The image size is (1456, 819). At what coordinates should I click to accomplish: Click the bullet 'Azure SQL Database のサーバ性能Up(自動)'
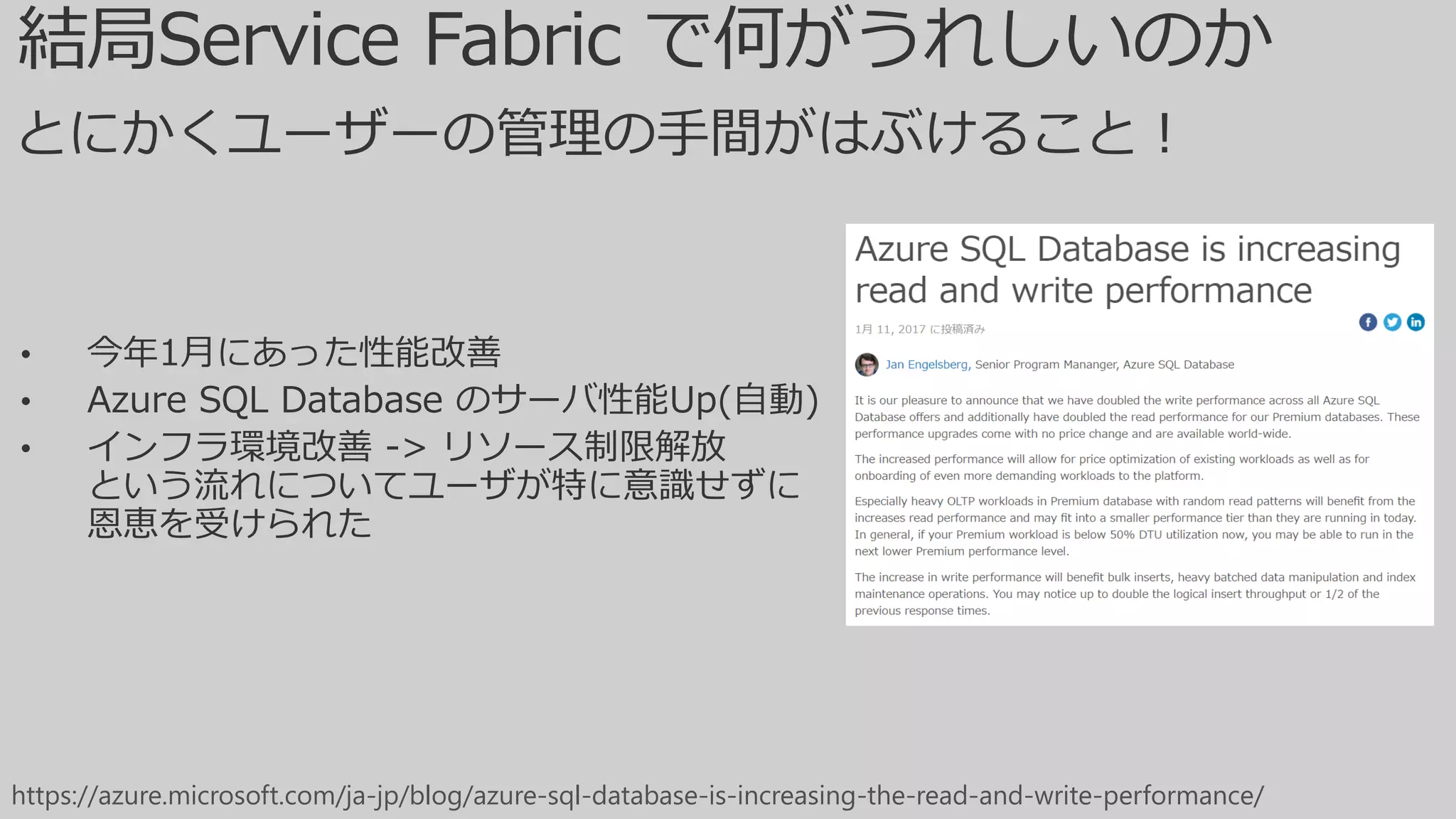pyautogui.click(x=453, y=400)
